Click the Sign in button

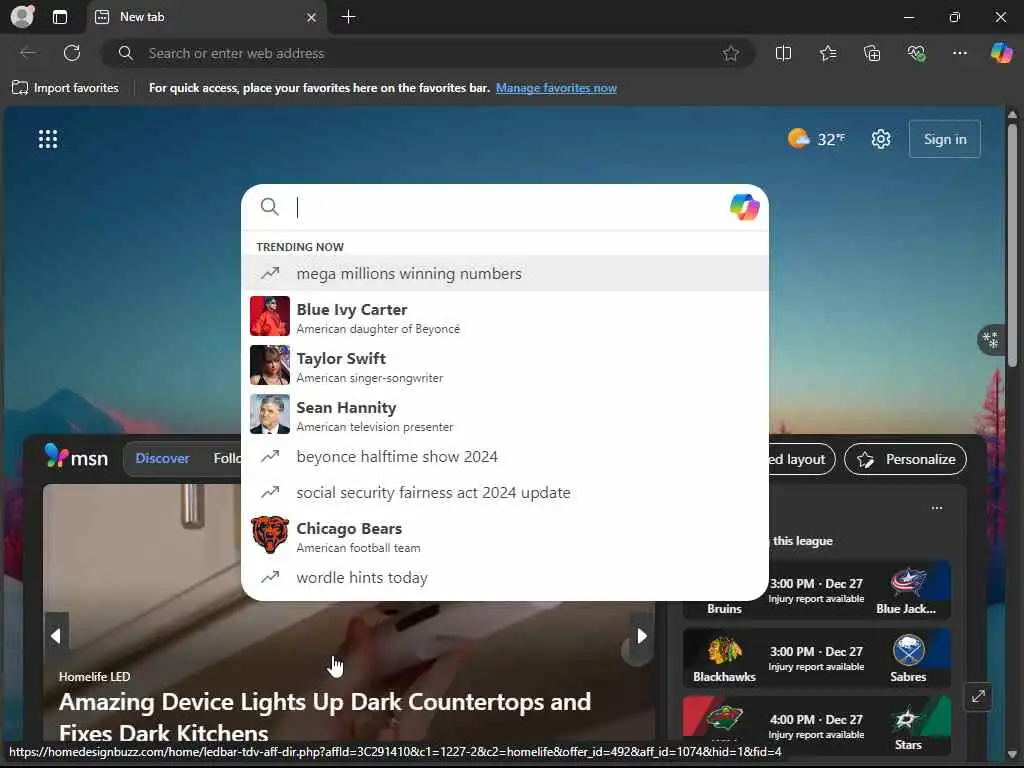[944, 139]
